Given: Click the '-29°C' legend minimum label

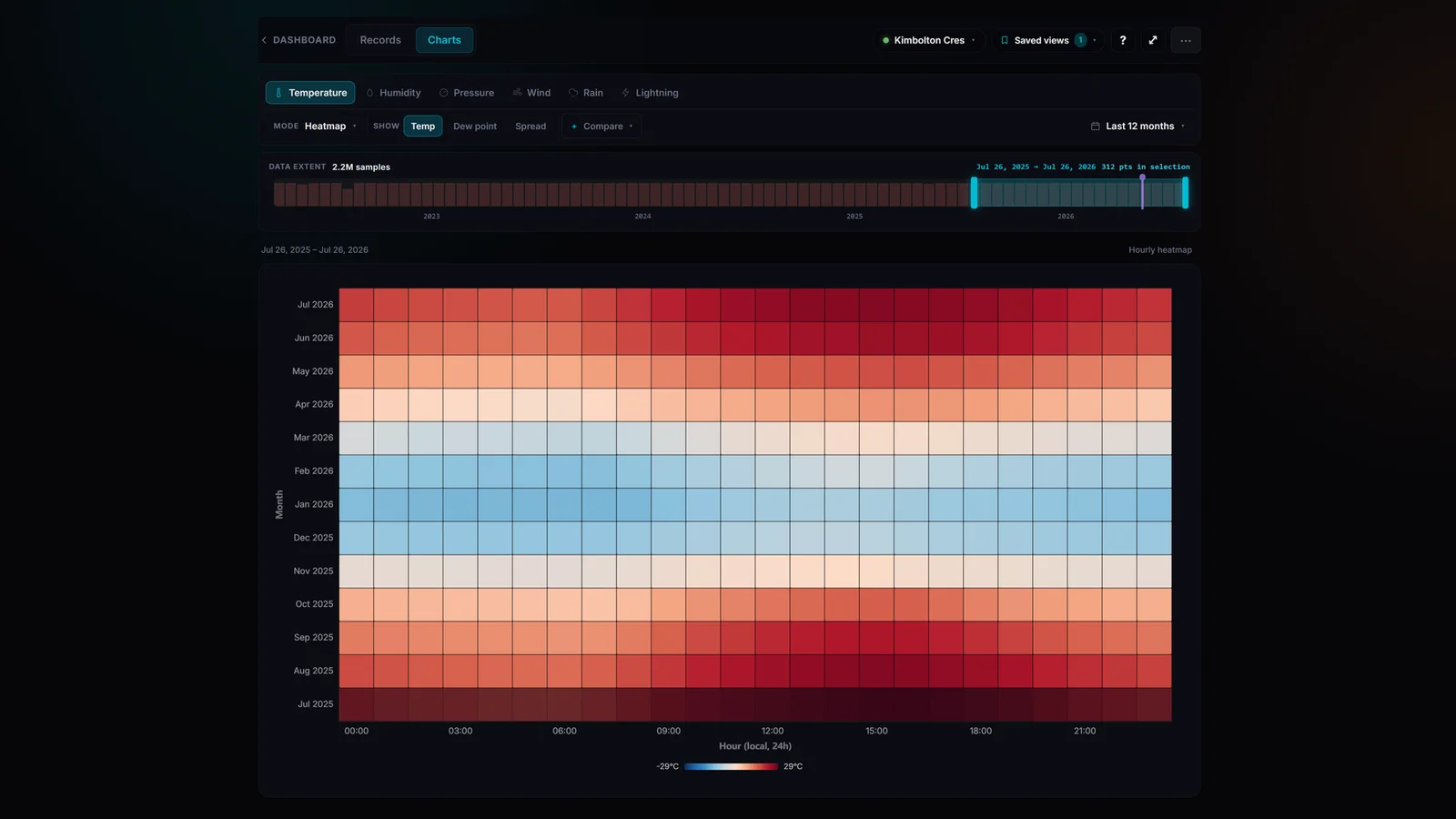Looking at the screenshot, I should click(x=667, y=766).
